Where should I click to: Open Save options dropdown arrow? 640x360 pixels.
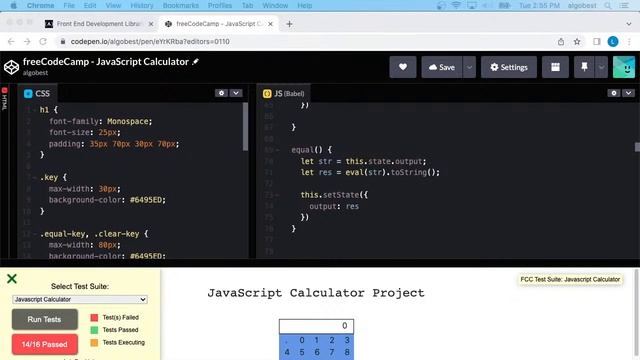pos(469,67)
